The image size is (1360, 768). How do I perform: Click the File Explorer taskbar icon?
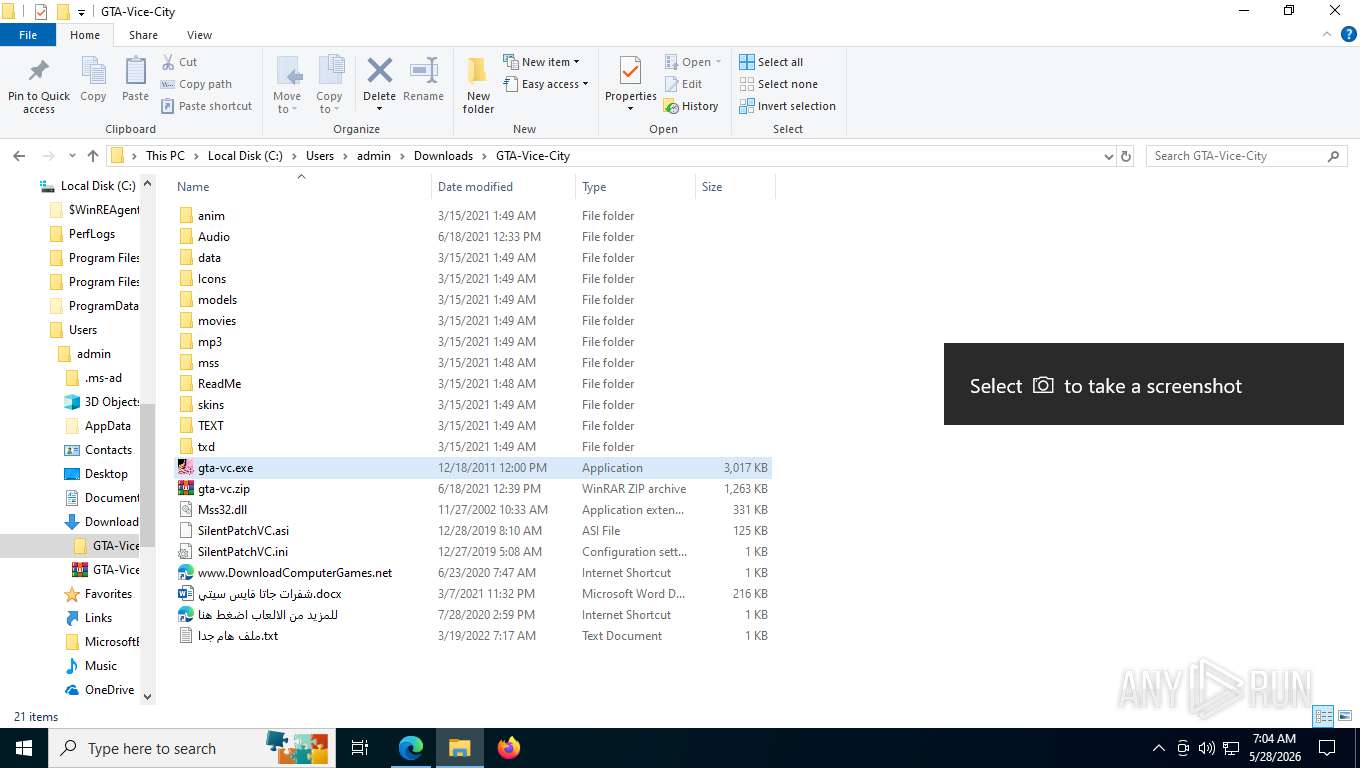click(459, 748)
